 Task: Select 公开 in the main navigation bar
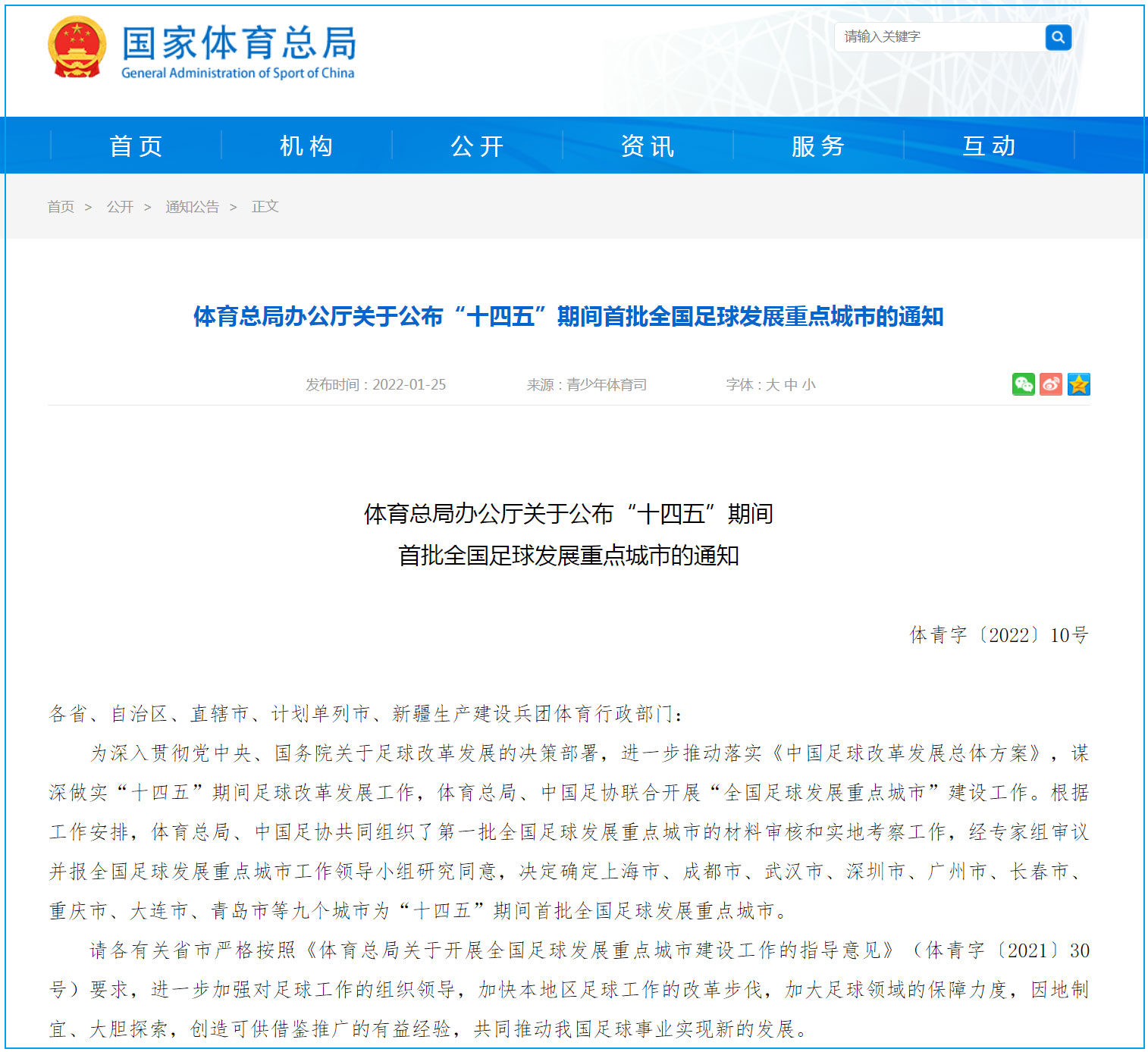click(x=477, y=146)
